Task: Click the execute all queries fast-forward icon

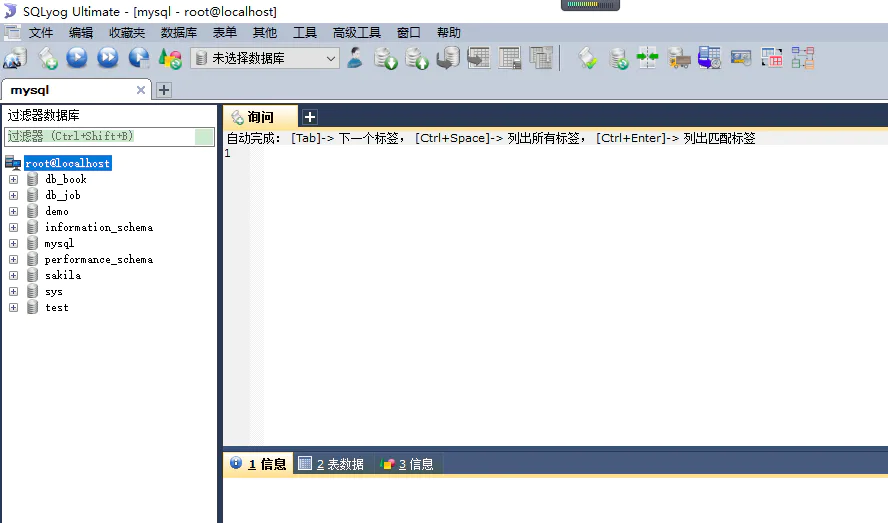Action: pyautogui.click(x=108, y=58)
